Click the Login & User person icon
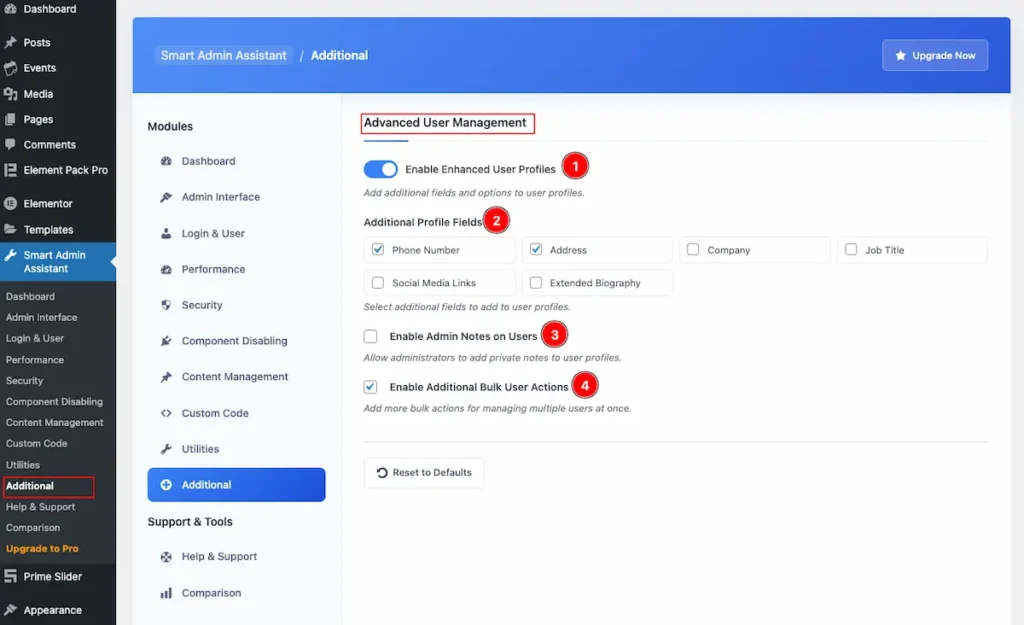1024x625 pixels. point(167,233)
